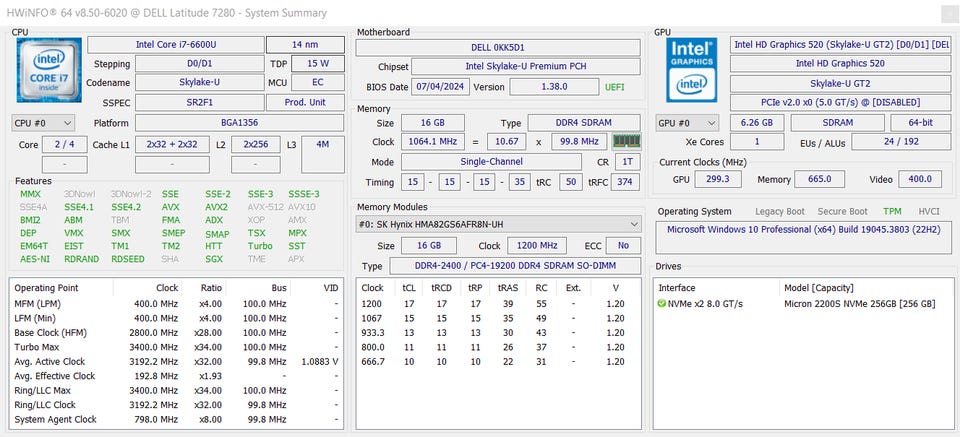Click the green memory module chip icon
This screenshot has width=960, height=437.
click(626, 141)
